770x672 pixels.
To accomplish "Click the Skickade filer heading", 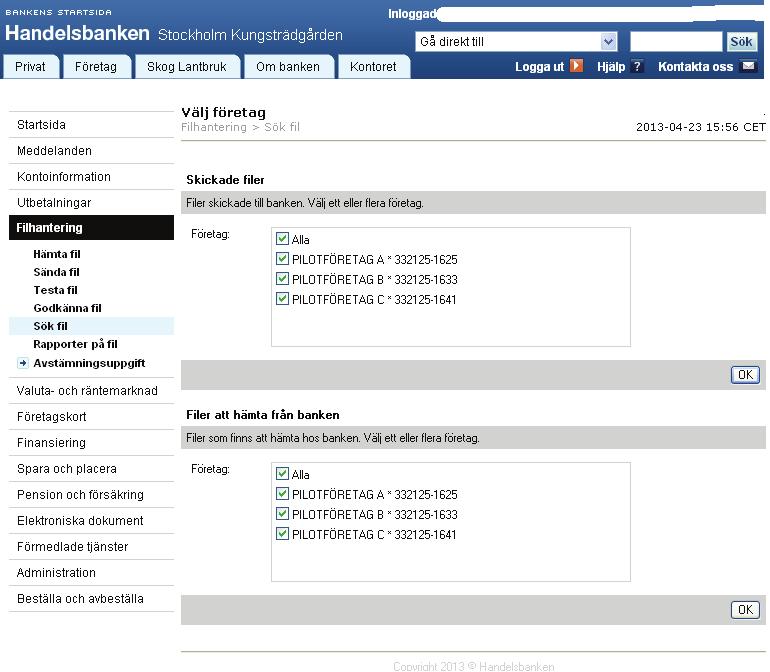I will (225, 180).
